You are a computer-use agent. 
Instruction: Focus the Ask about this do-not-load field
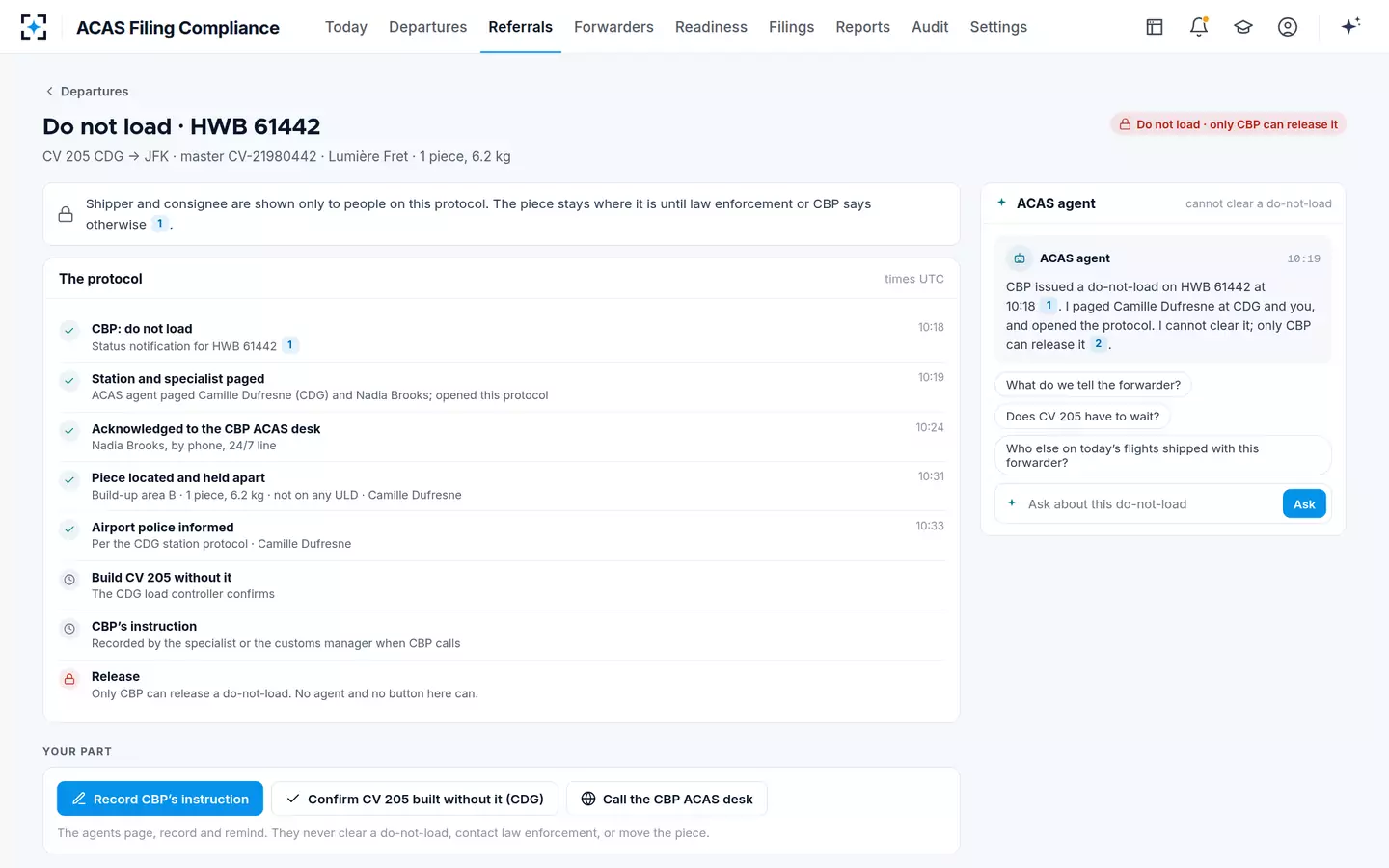[1138, 504]
